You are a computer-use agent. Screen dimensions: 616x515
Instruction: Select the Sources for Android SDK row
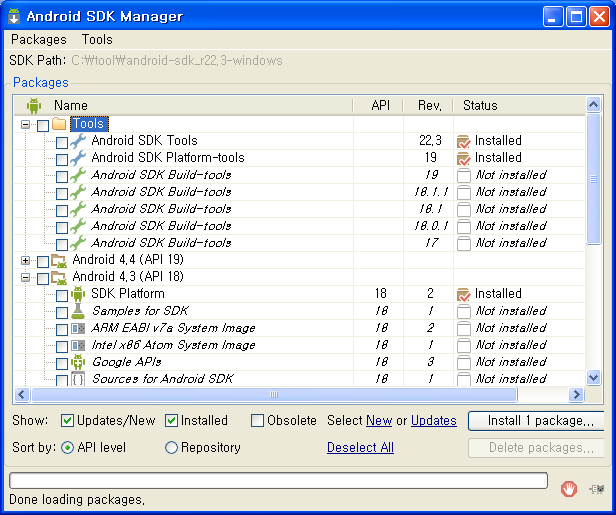pyautogui.click(x=299, y=379)
